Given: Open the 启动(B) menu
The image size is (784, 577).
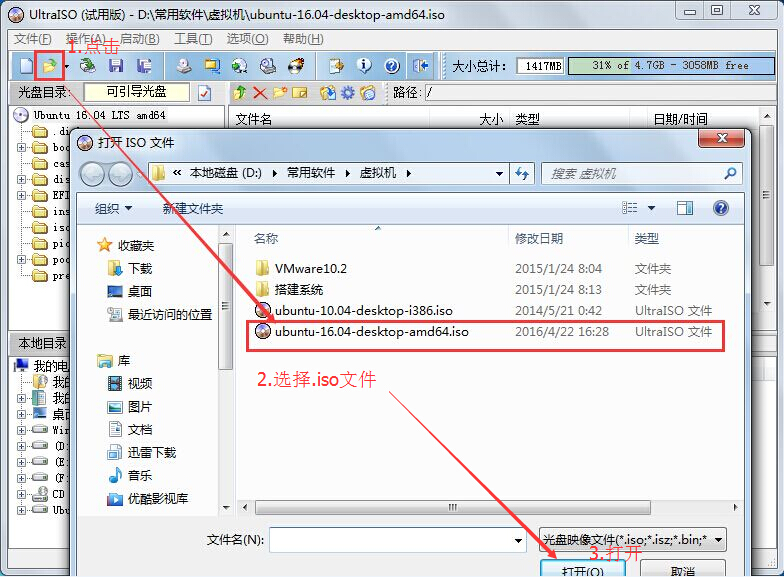Looking at the screenshot, I should click(140, 39).
